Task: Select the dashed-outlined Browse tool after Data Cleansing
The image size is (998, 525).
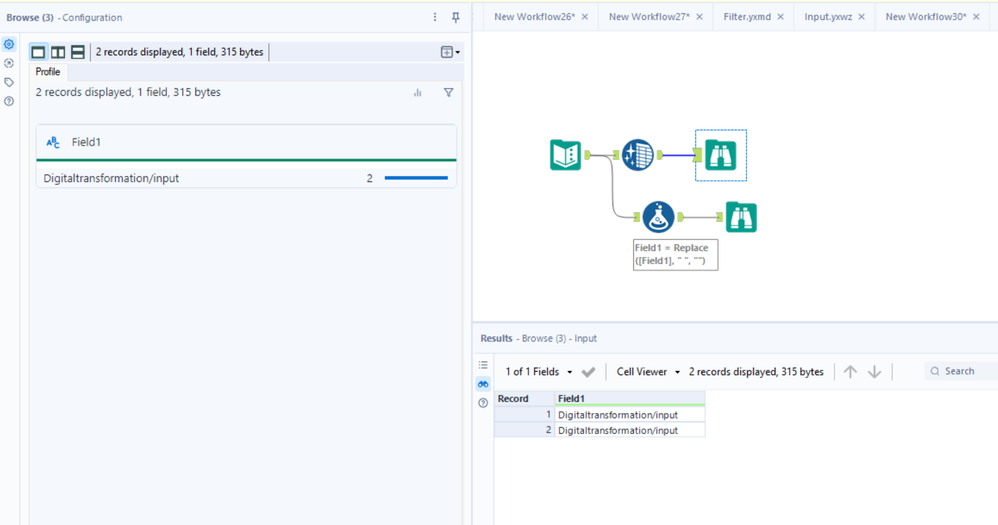Action: tap(720, 155)
